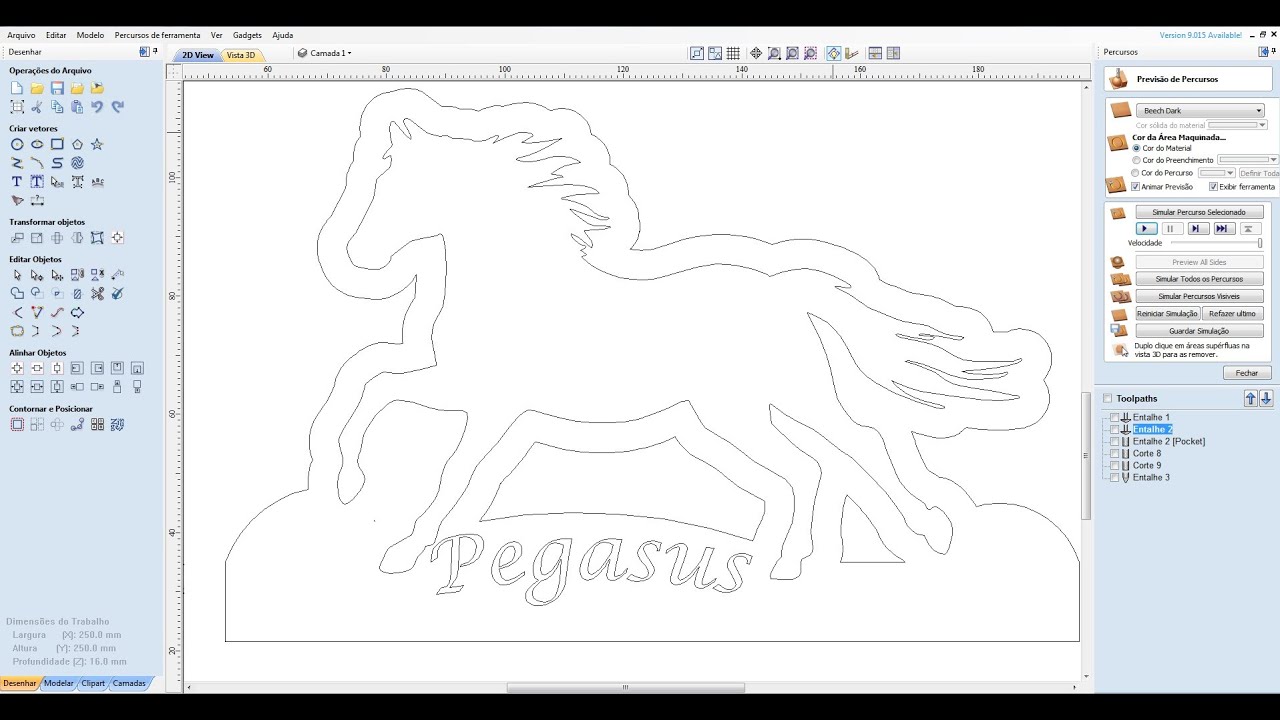The width and height of the screenshot is (1280, 720).
Task: Click the Version 9.015 Available link
Action: click(1200, 35)
